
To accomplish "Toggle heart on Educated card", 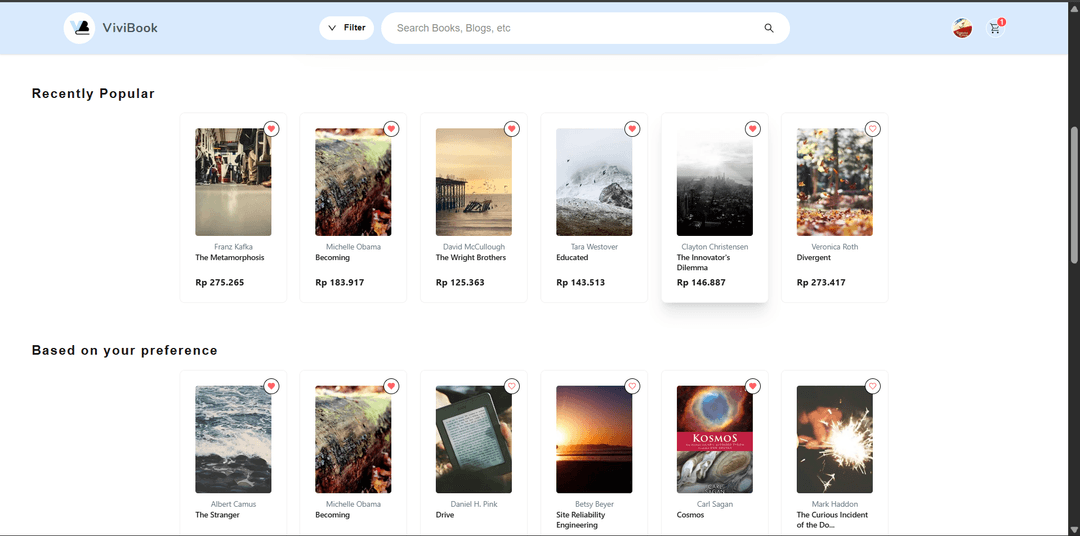I will [632, 129].
